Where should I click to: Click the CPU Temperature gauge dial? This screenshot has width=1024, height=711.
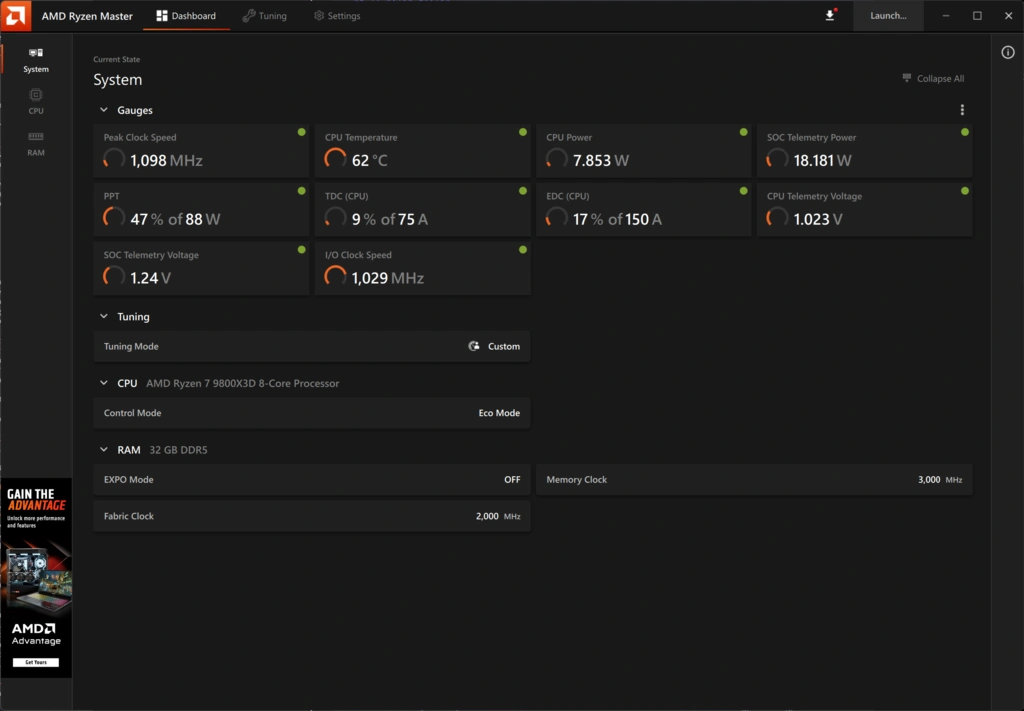tap(335, 159)
